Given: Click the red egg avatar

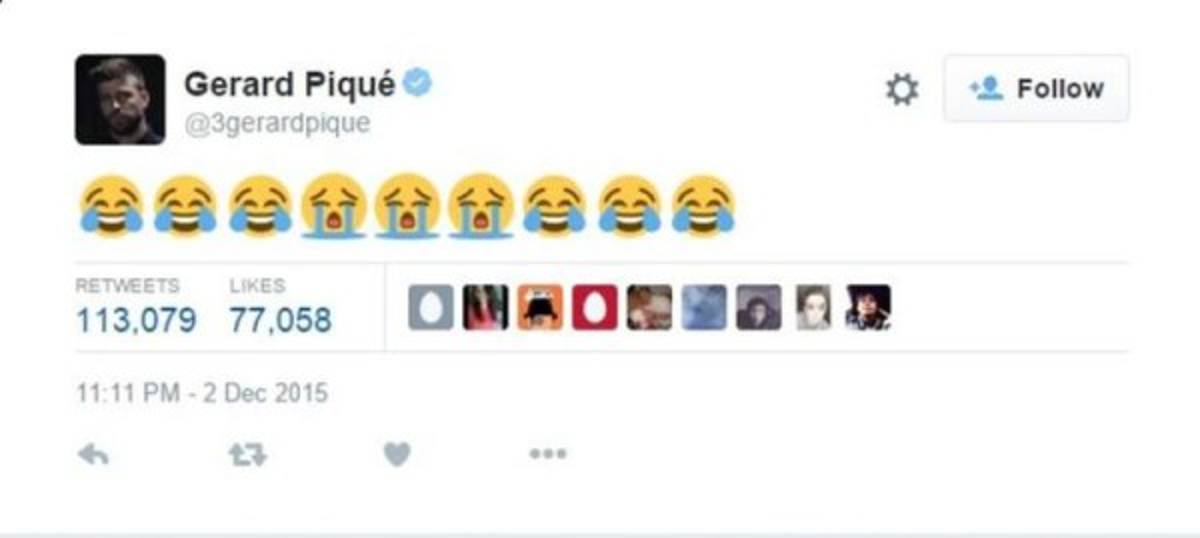Looking at the screenshot, I should (x=595, y=308).
